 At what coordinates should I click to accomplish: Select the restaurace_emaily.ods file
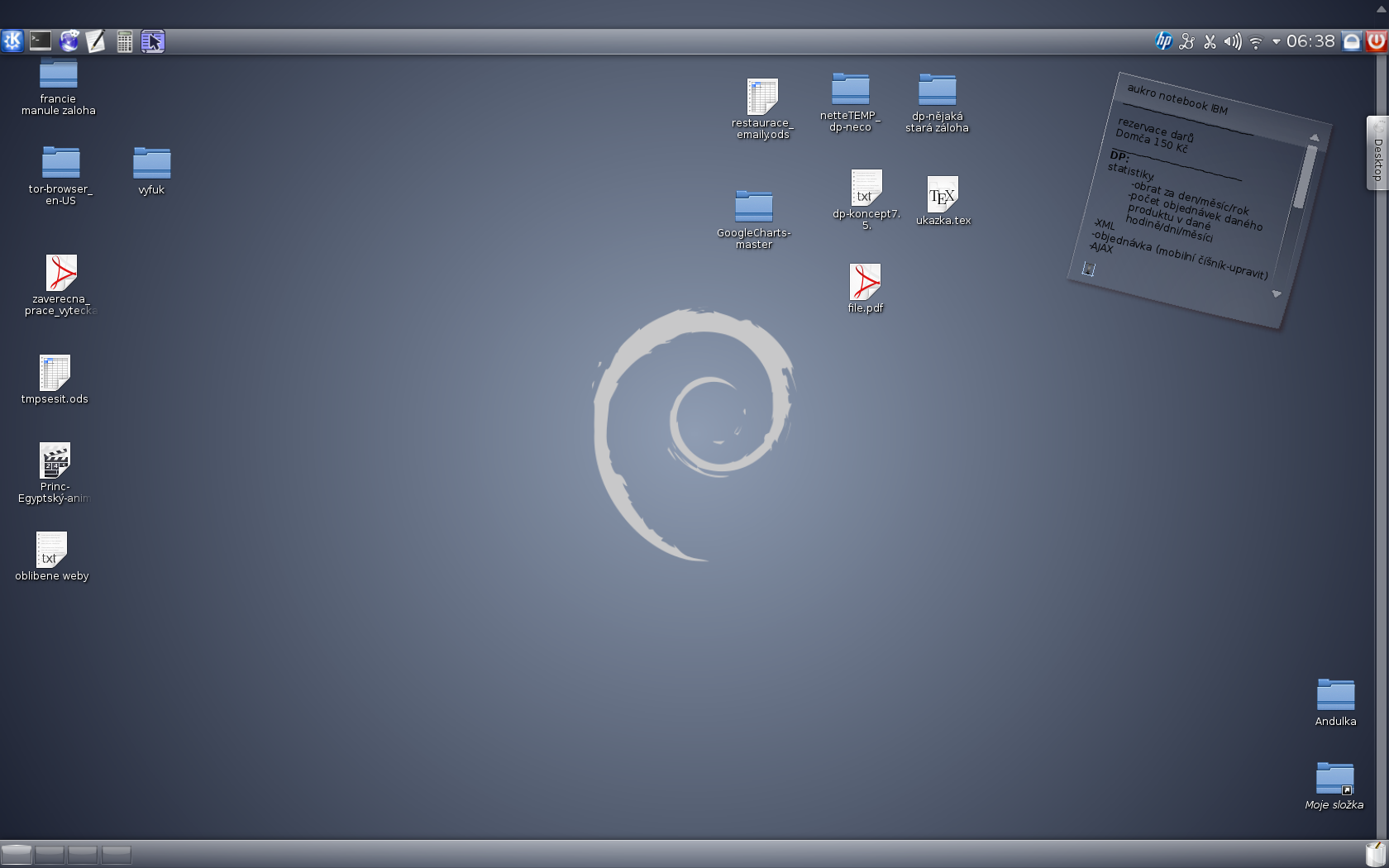tap(762, 109)
